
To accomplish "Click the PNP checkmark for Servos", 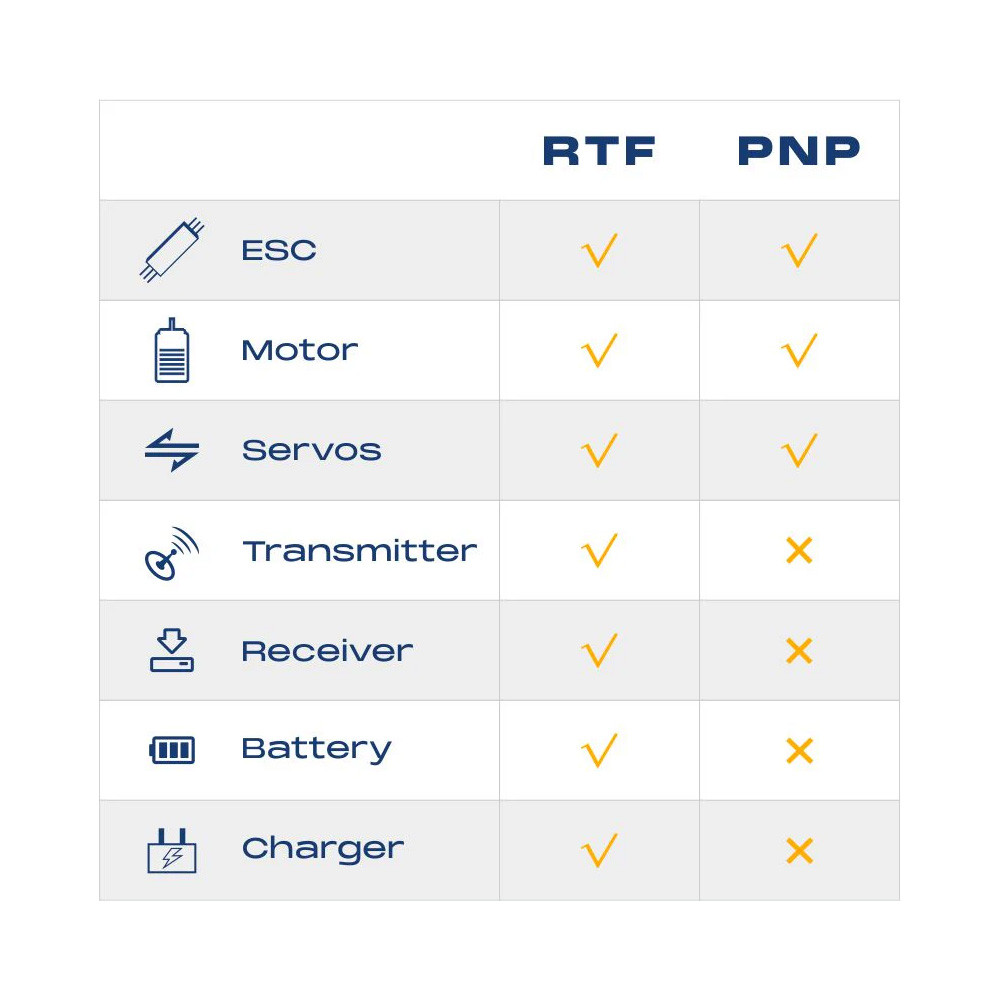I will tap(799, 450).
